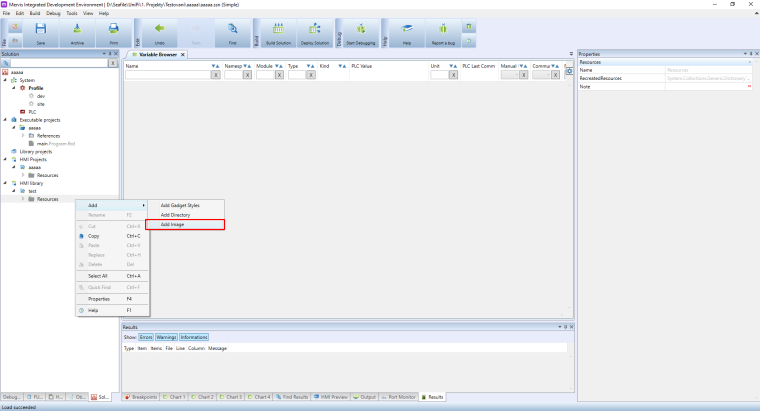760x411 pixels.
Task: Click the Archive toolbar icon
Action: coord(77,33)
